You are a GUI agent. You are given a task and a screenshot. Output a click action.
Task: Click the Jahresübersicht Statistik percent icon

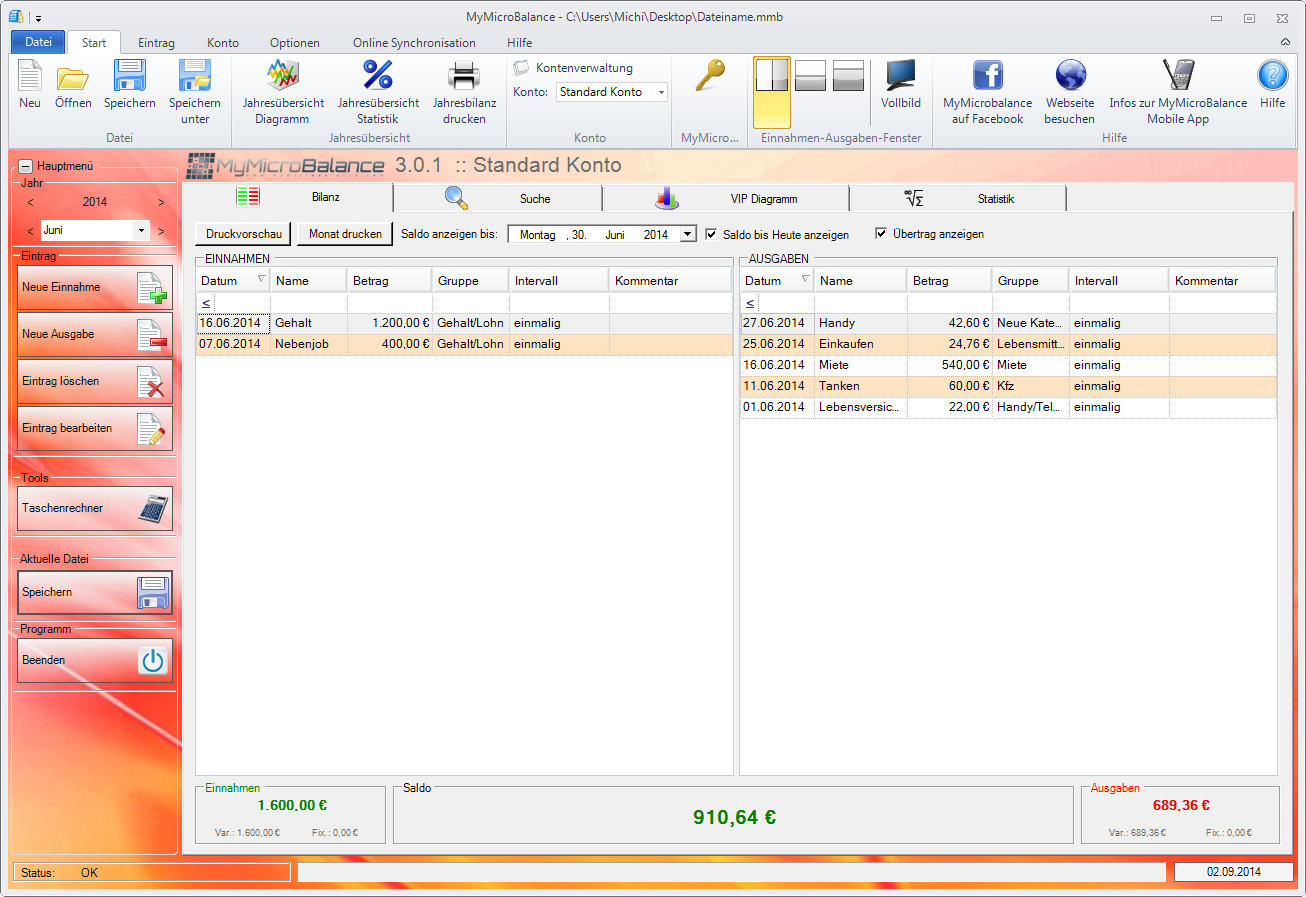pyautogui.click(x=378, y=77)
